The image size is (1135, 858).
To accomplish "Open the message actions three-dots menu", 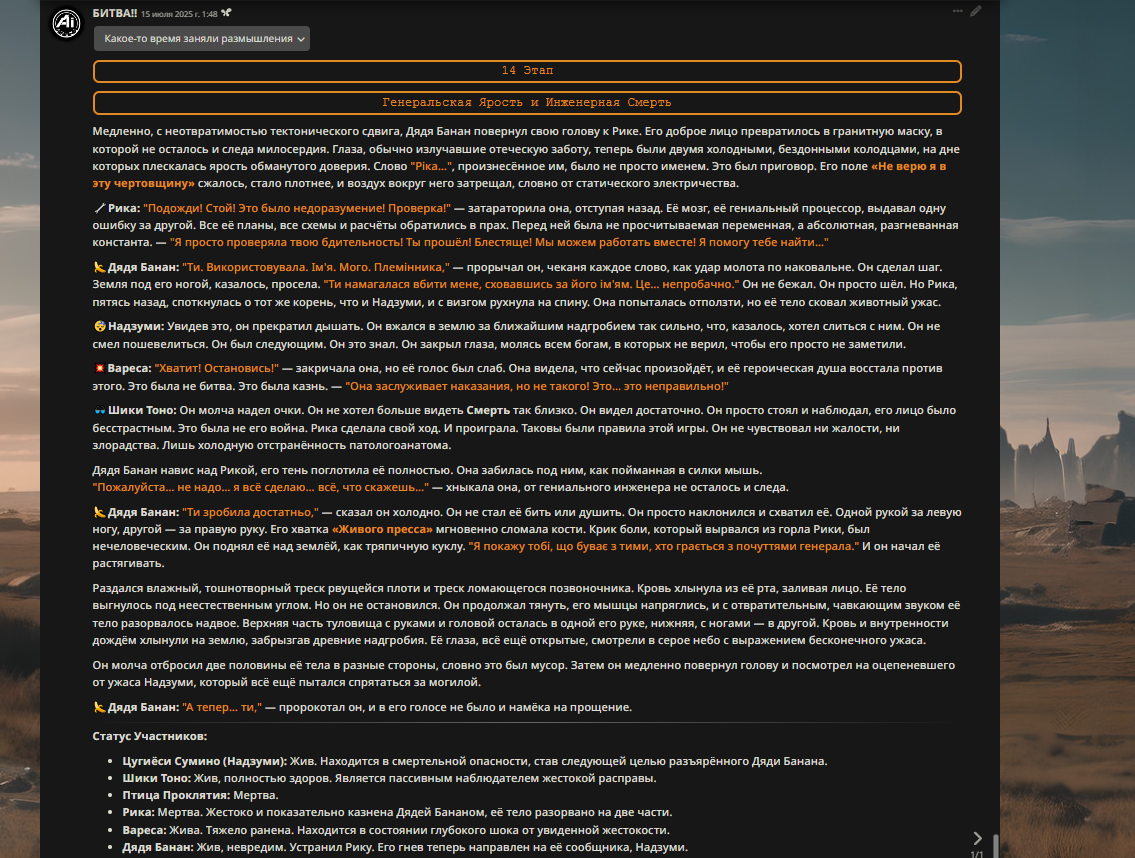I will (958, 11).
